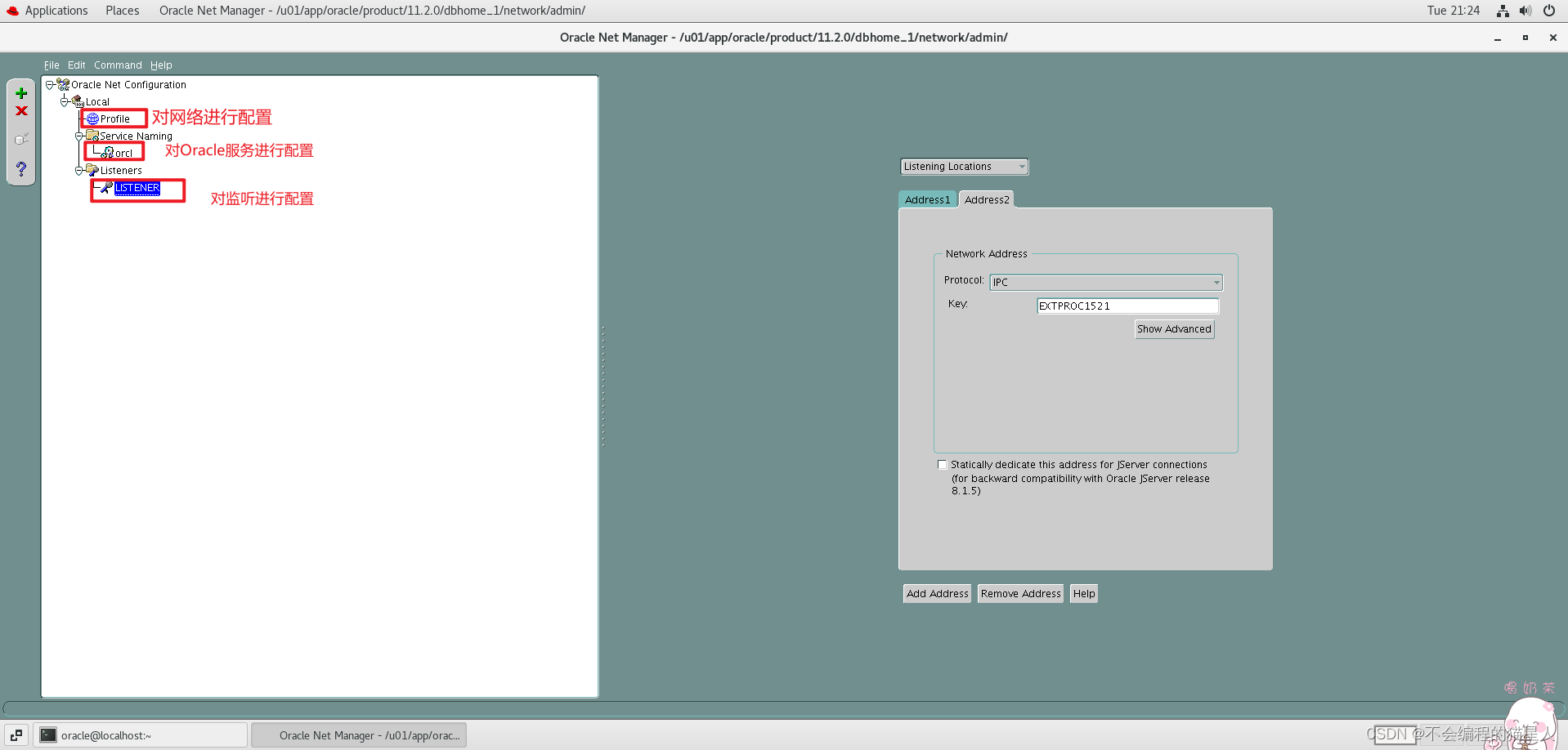Screen dimensions: 1568x750
Task: Click the Red Hat Applications icon
Action: tap(12, 11)
